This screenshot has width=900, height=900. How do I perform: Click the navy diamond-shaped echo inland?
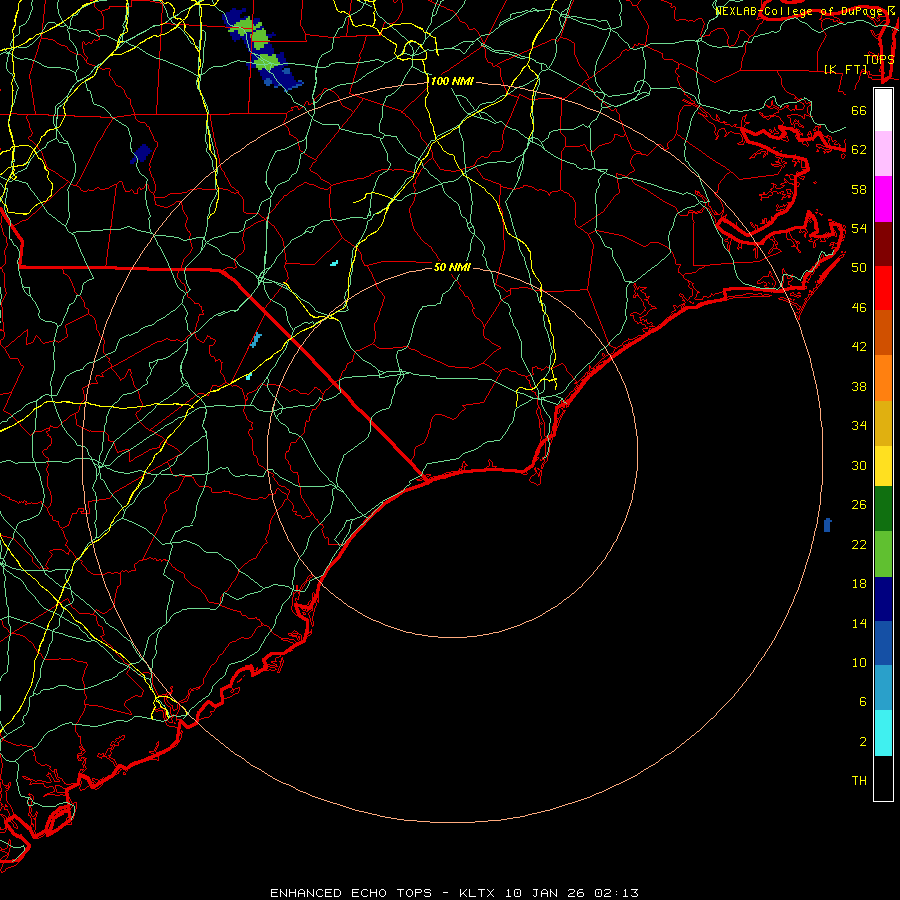[x=141, y=153]
